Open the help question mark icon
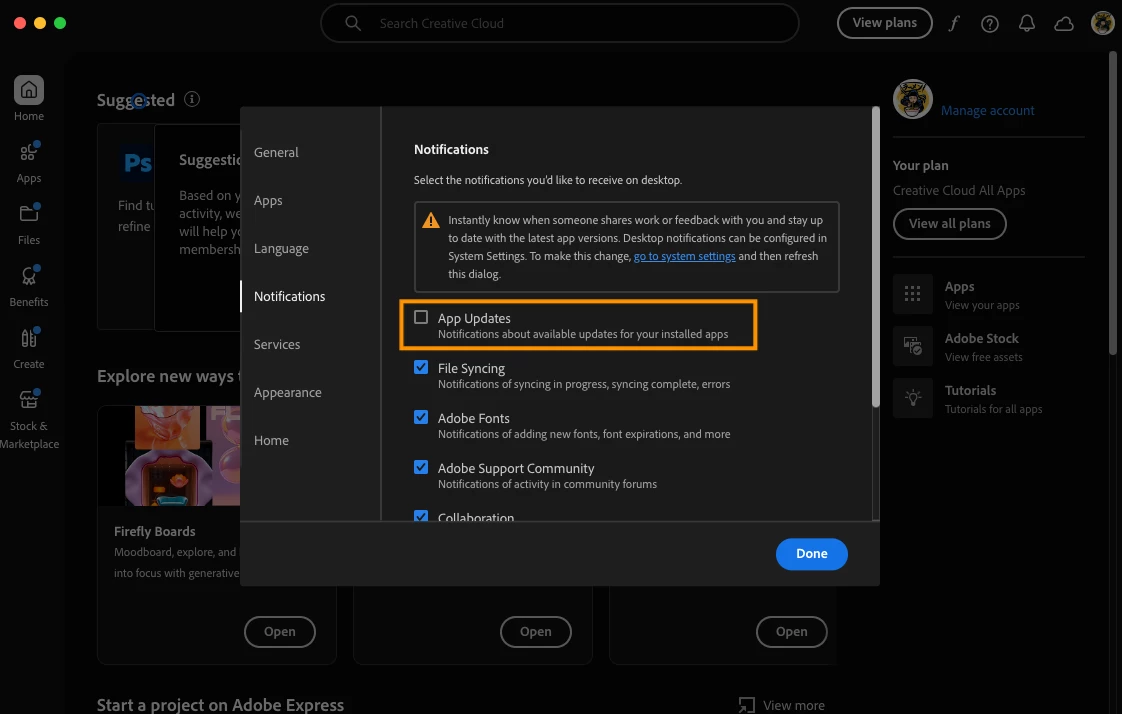This screenshot has height=714, width=1122. [x=990, y=24]
